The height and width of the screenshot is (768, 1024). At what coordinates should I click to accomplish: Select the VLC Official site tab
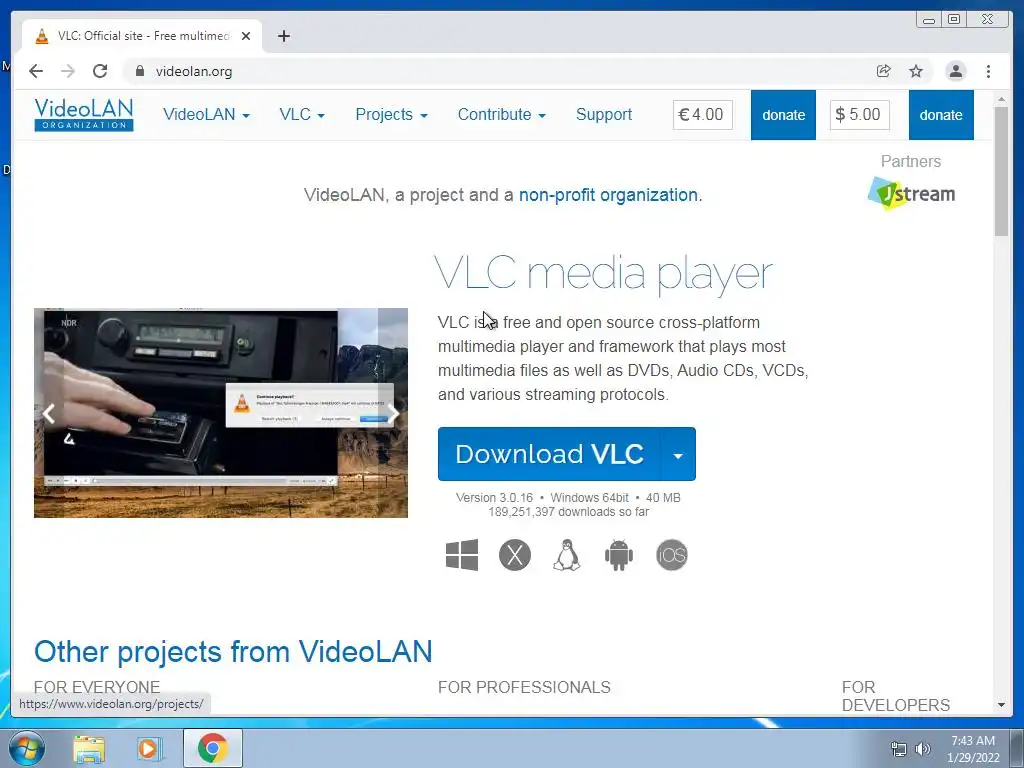142,36
